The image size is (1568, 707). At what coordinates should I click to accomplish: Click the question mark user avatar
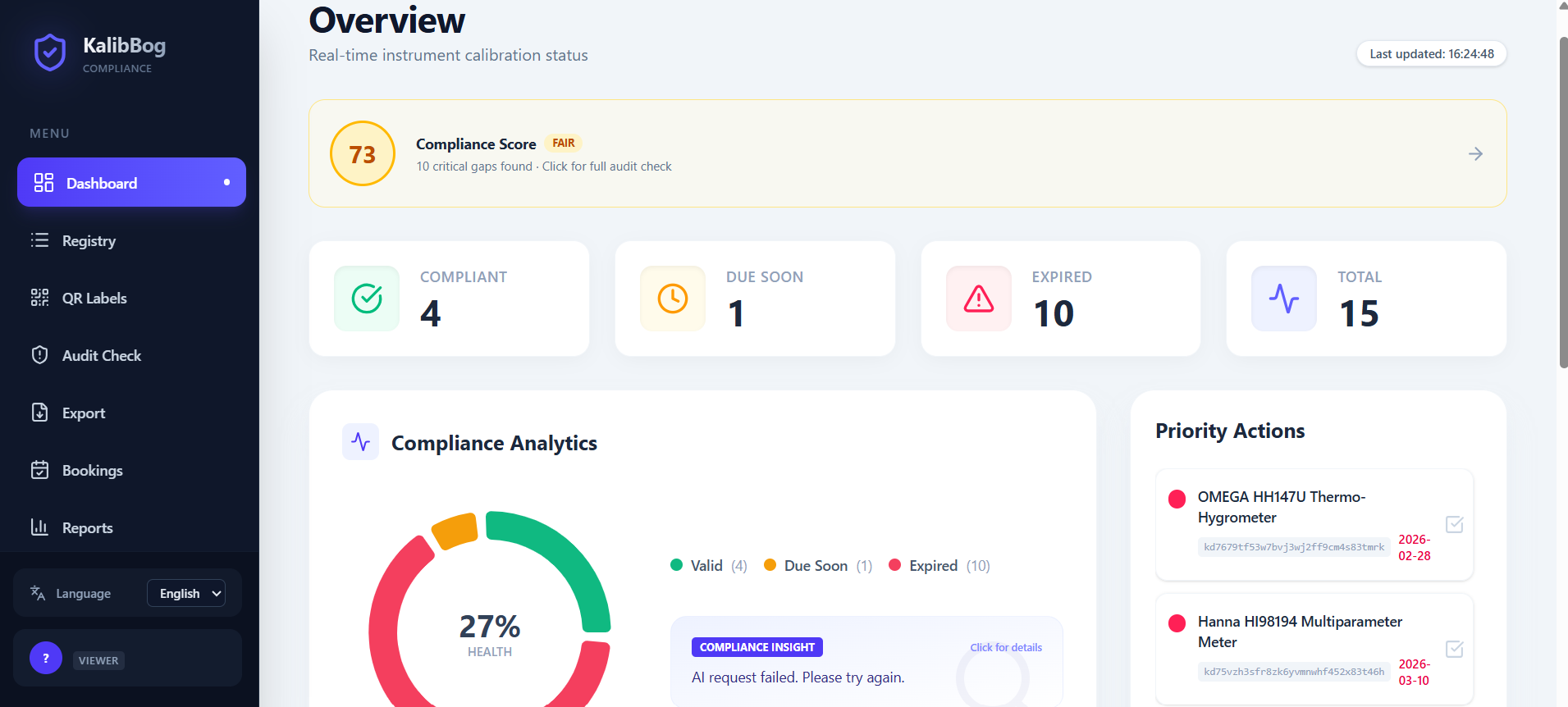click(46, 658)
